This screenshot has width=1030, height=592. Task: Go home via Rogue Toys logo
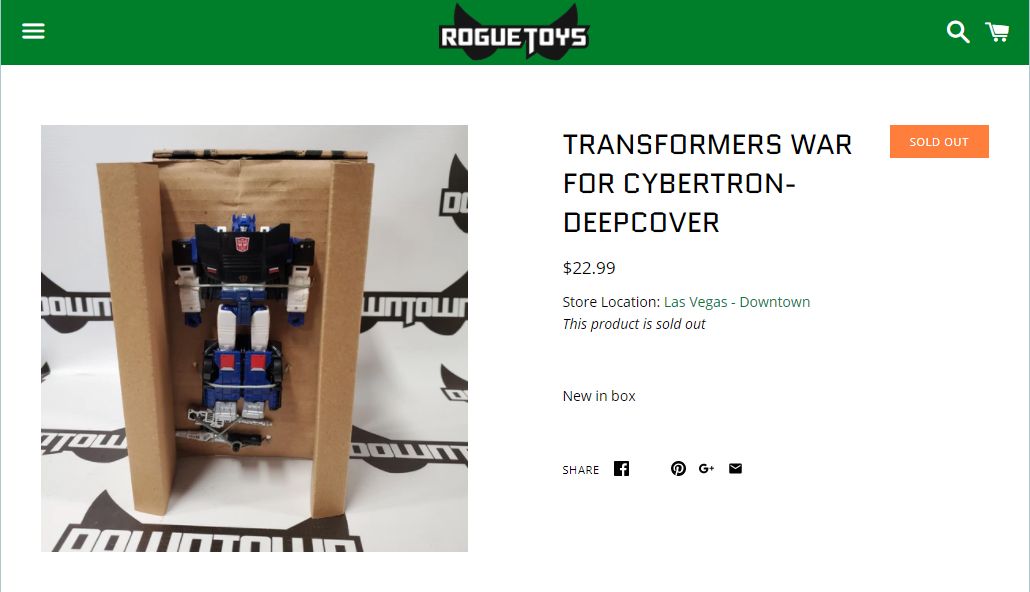(514, 32)
